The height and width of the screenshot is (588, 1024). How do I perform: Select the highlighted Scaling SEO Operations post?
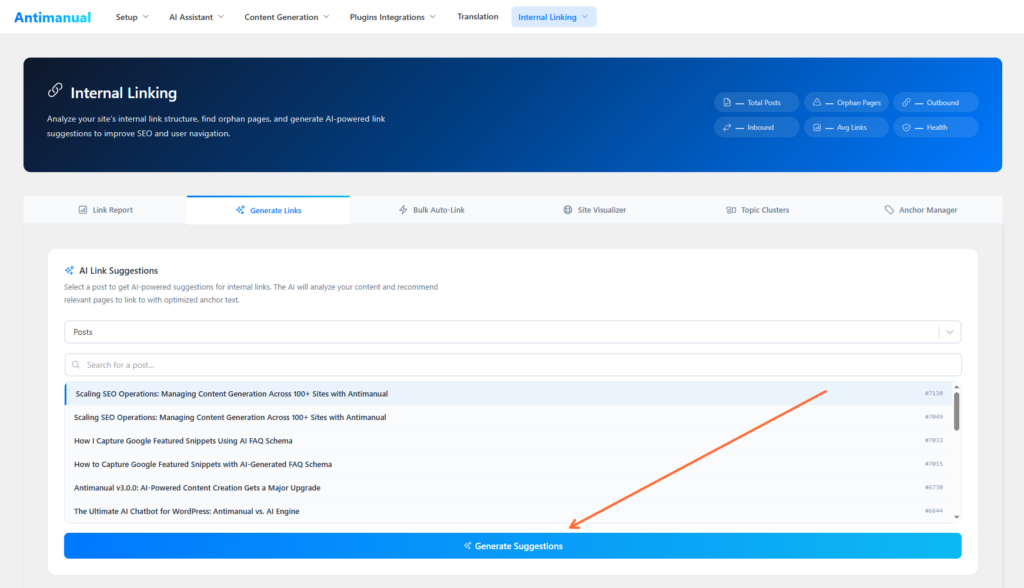coord(300,393)
